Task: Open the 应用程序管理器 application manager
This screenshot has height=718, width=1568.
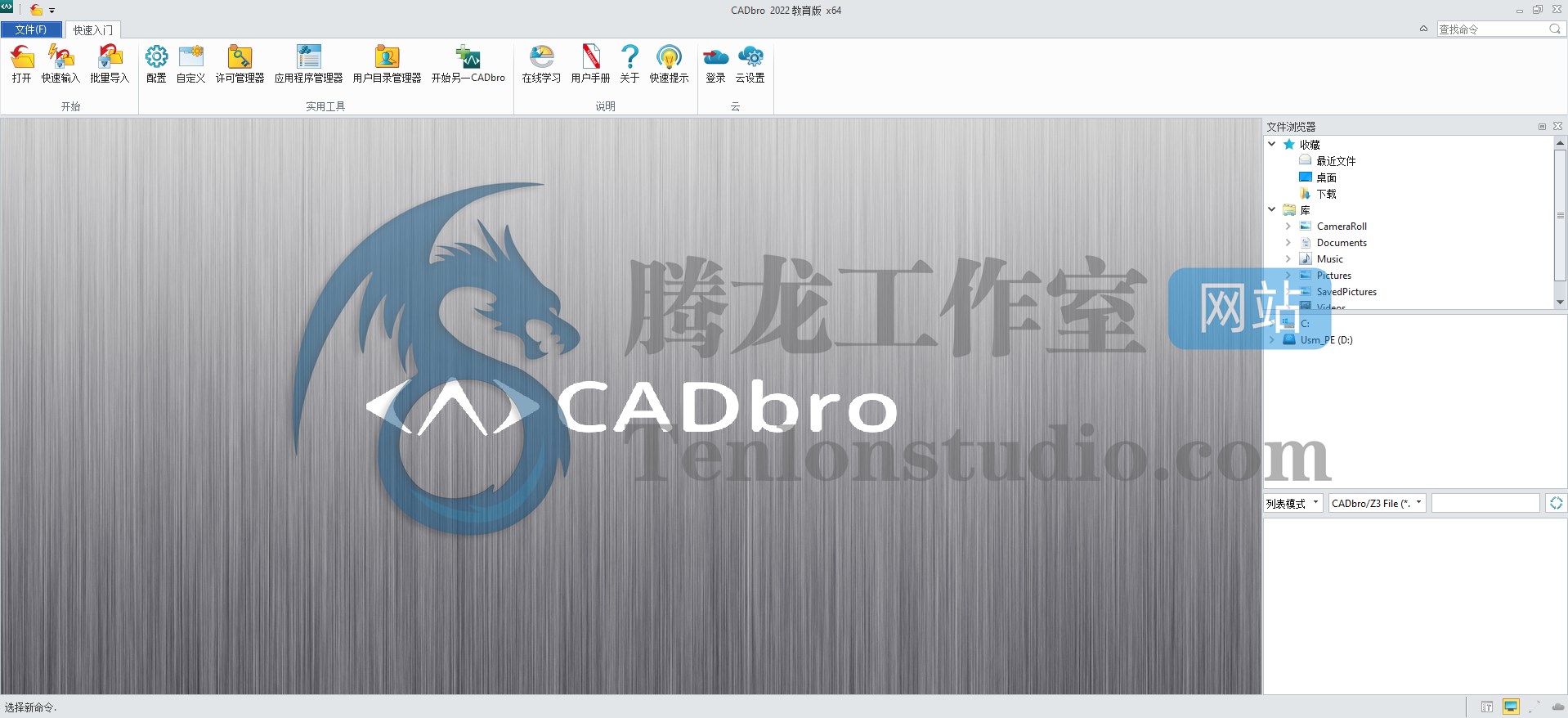Action: (x=308, y=64)
